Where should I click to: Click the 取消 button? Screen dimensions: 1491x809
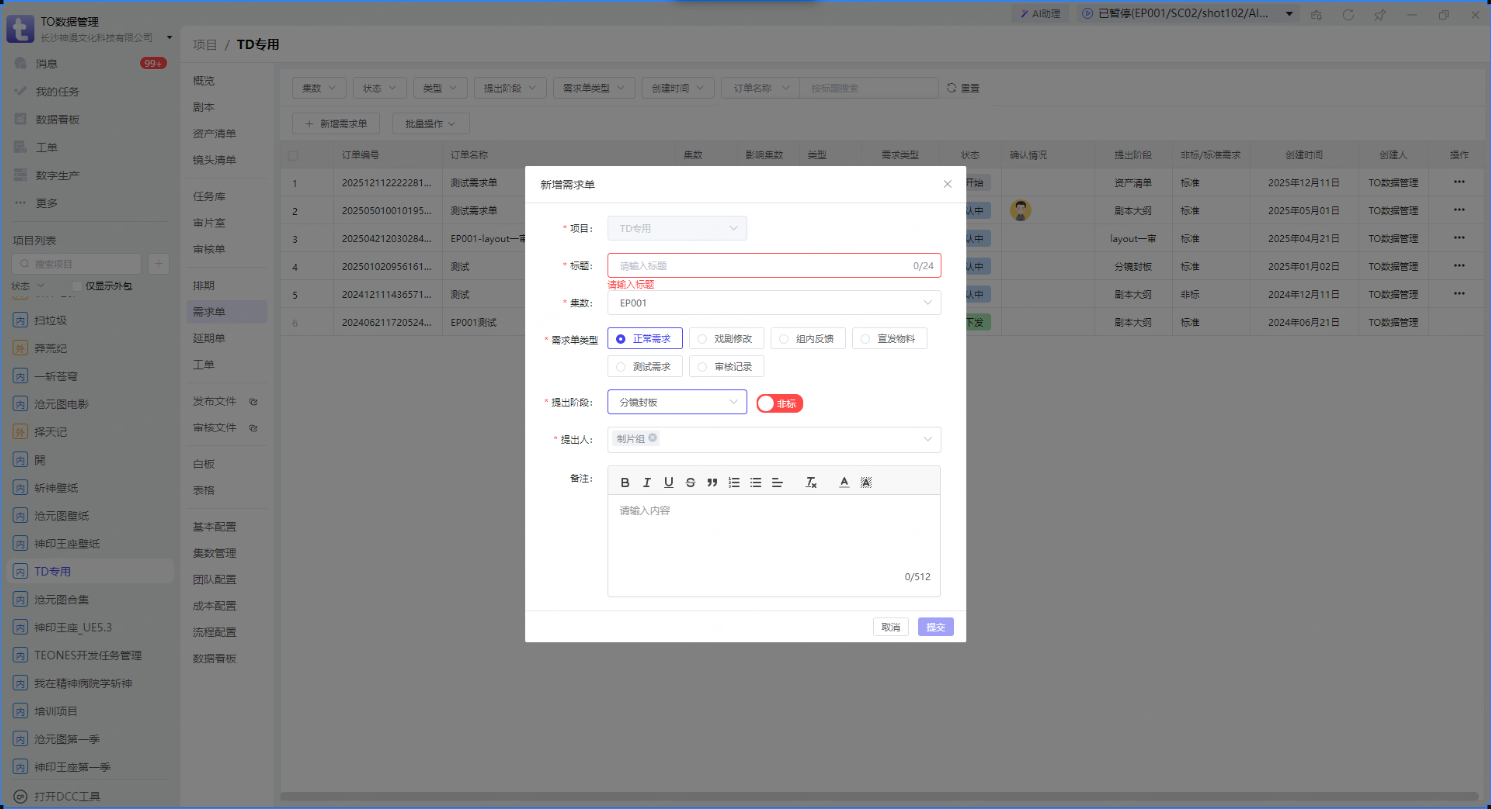coord(891,627)
